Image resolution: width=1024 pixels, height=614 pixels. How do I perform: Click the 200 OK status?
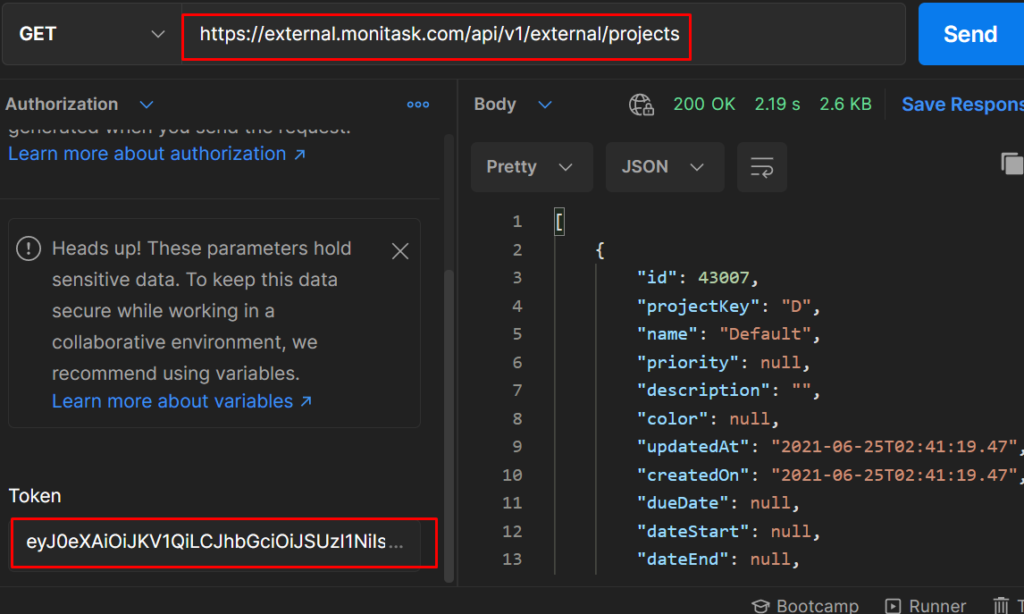click(704, 105)
